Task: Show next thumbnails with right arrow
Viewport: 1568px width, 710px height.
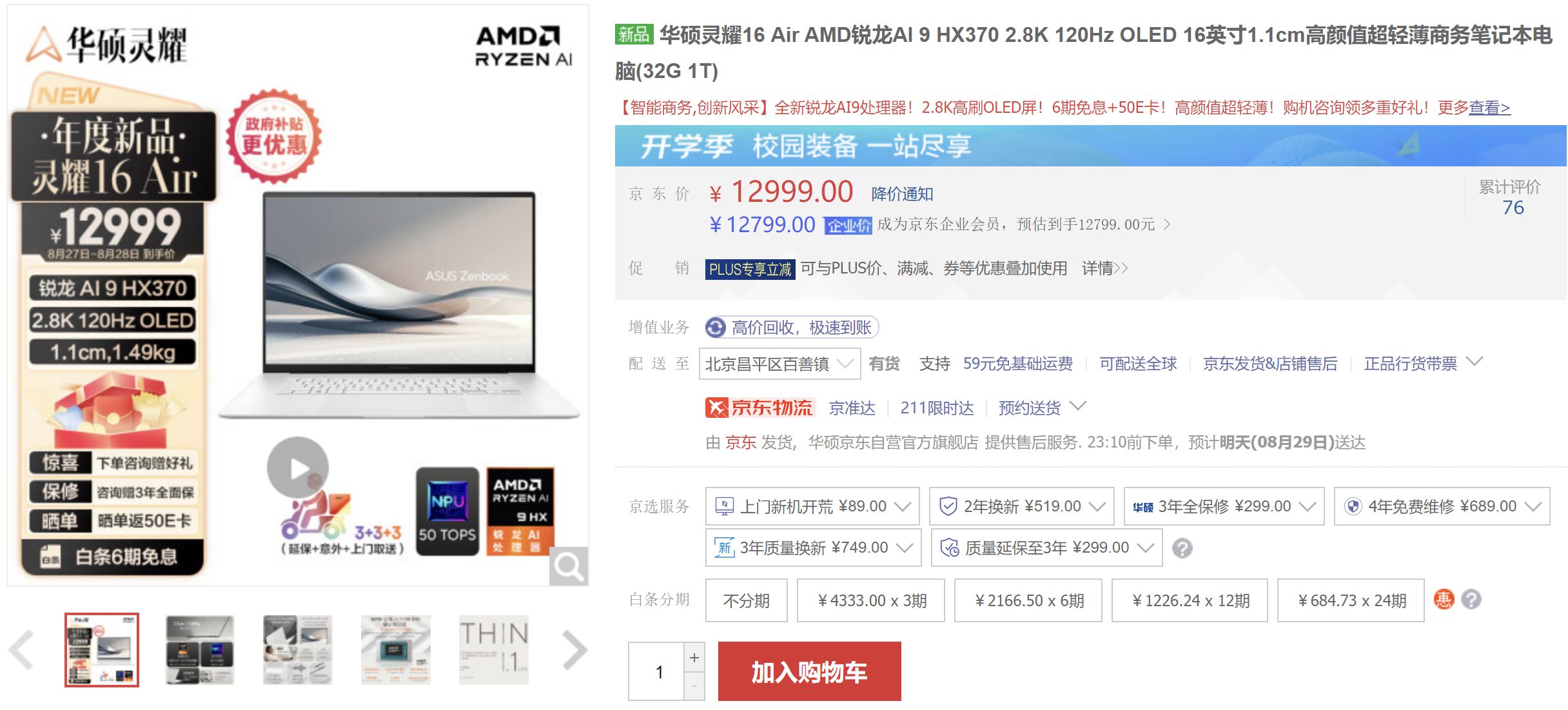Action: [574, 650]
